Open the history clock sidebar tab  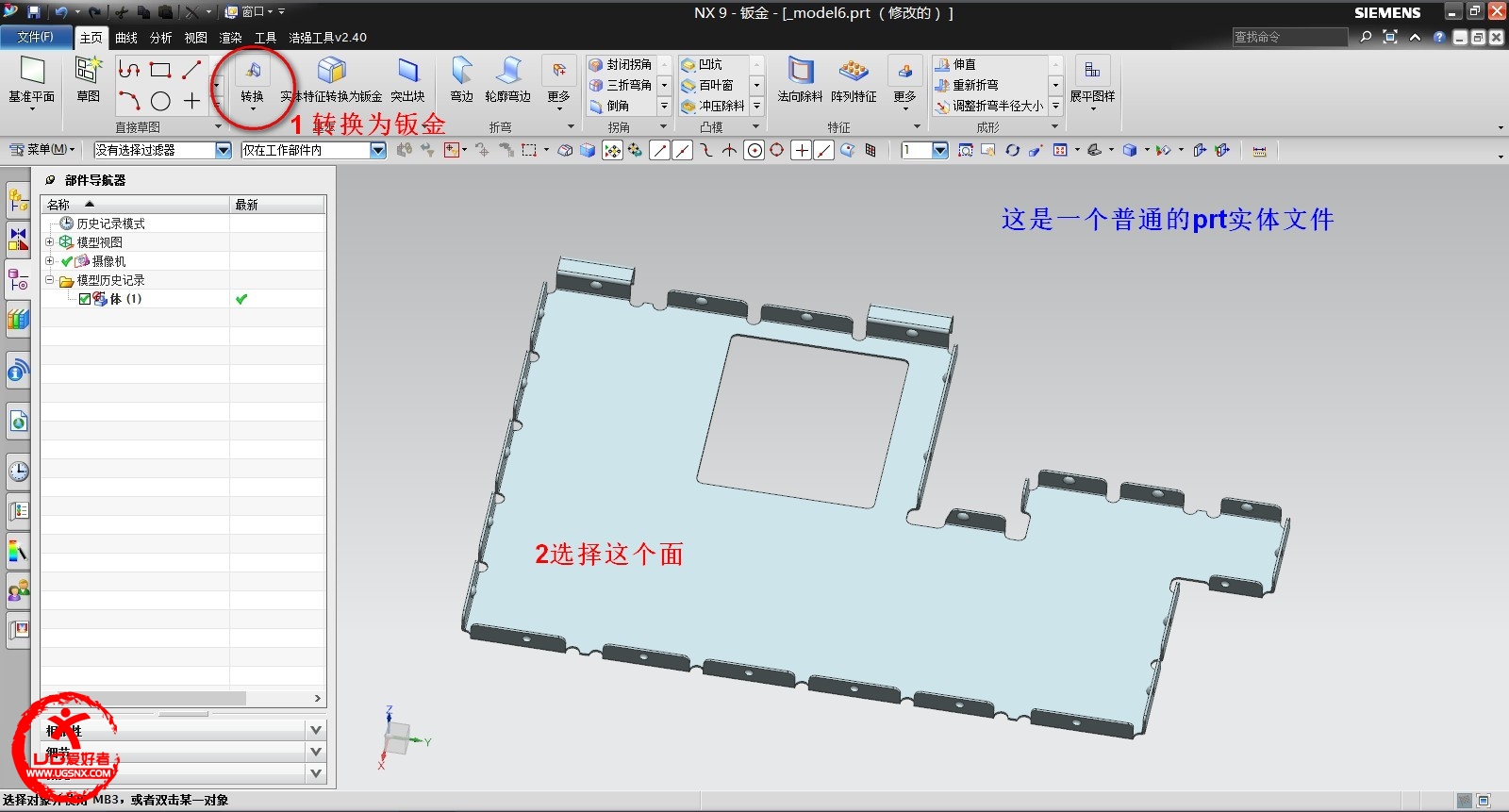coord(18,471)
